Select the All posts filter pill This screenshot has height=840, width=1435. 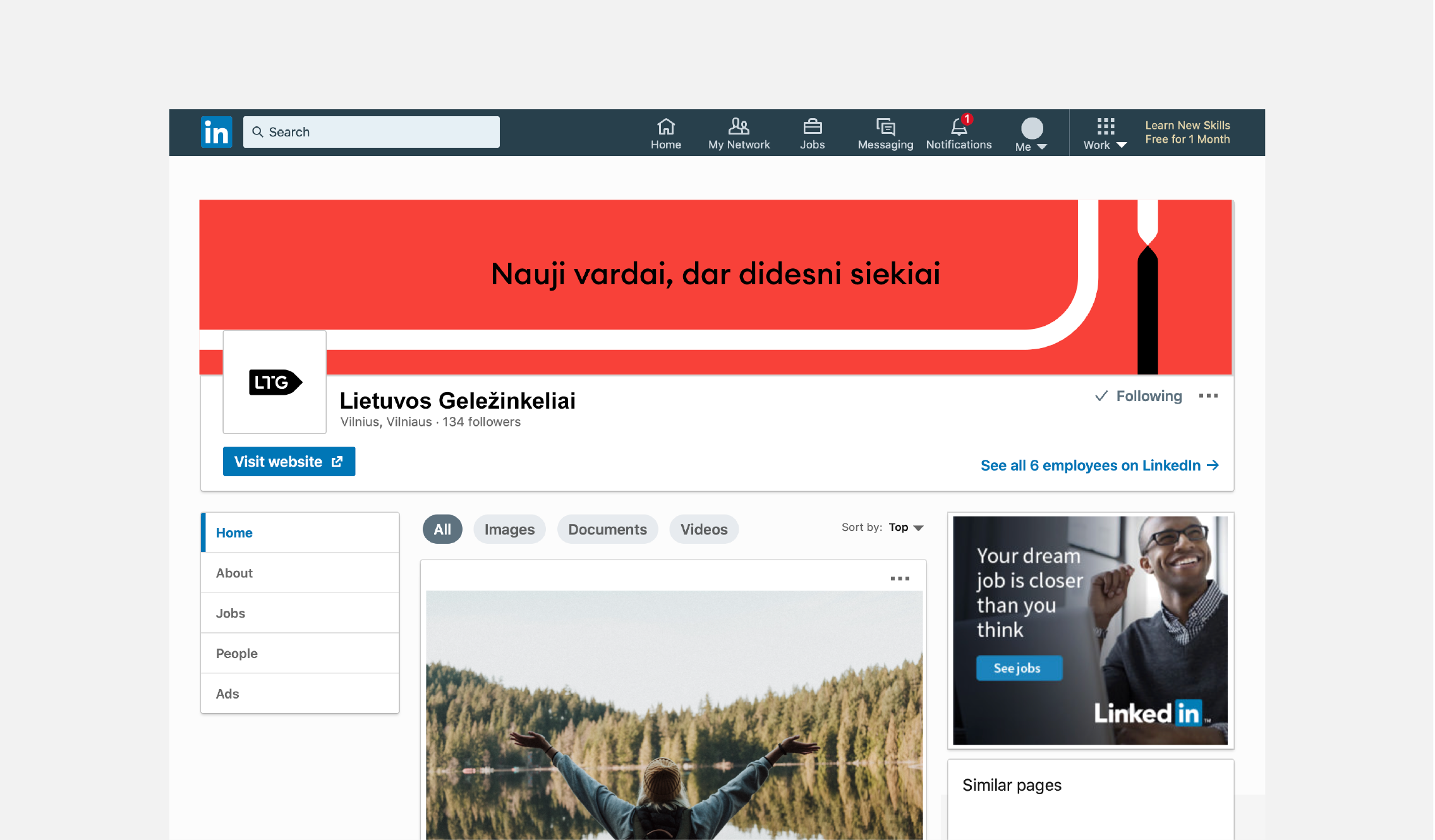click(x=442, y=529)
